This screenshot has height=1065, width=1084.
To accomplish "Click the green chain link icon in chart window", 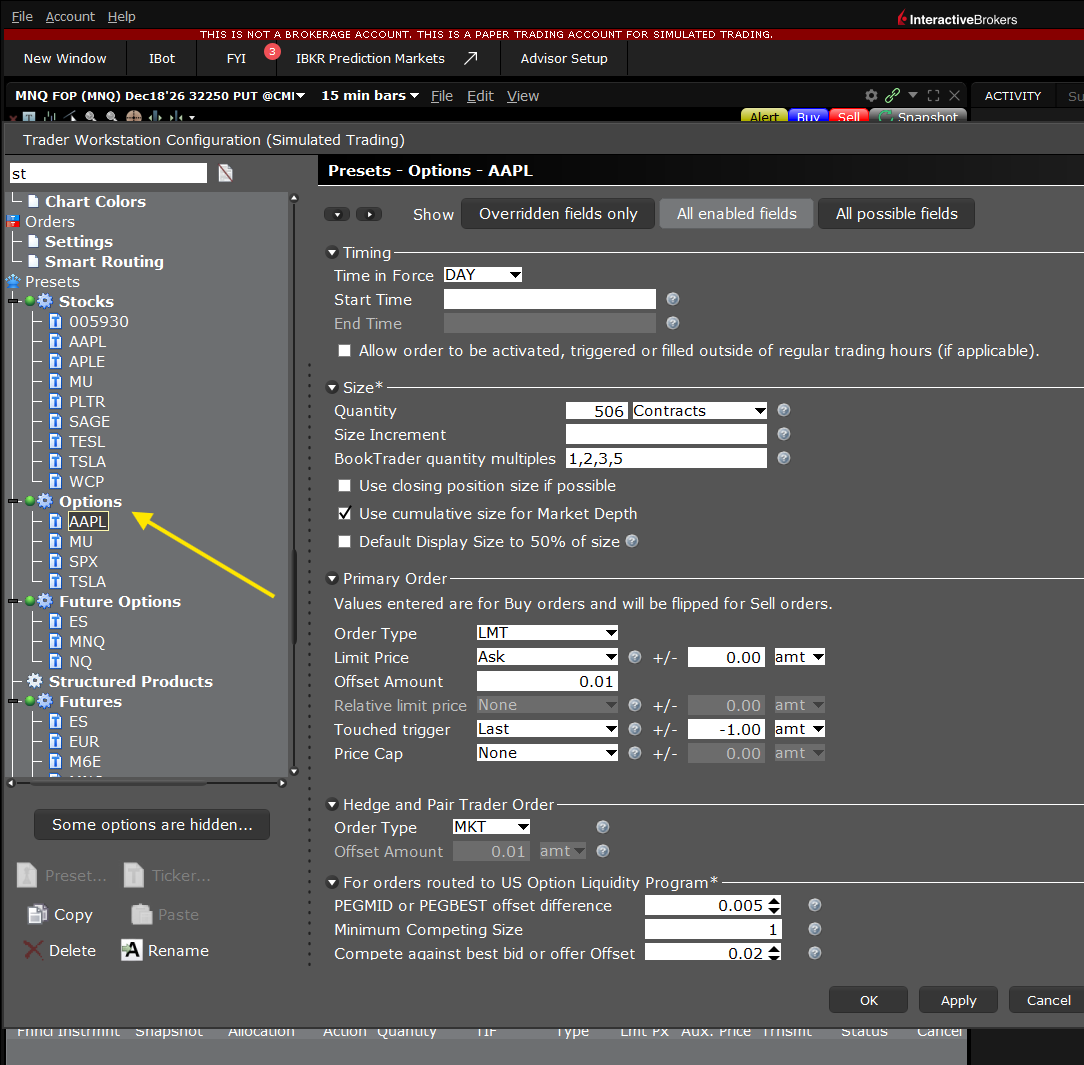I will (x=893, y=95).
